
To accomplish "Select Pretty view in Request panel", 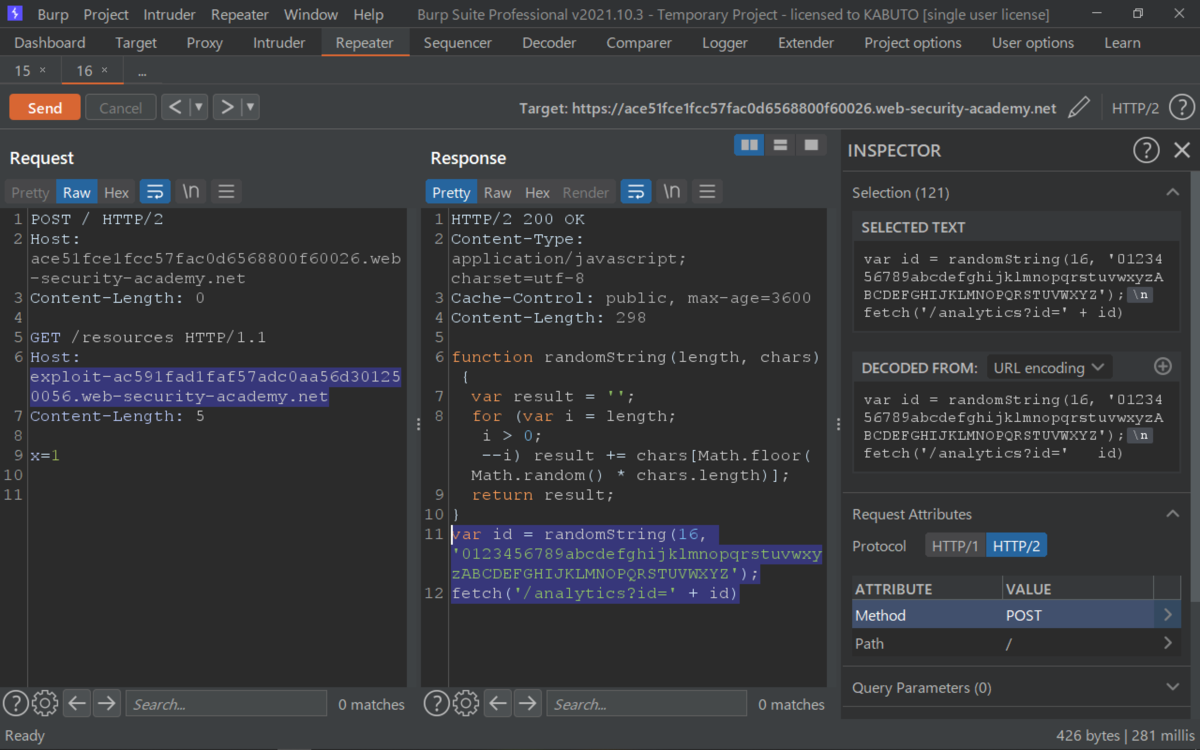I will pyautogui.click(x=30, y=192).
